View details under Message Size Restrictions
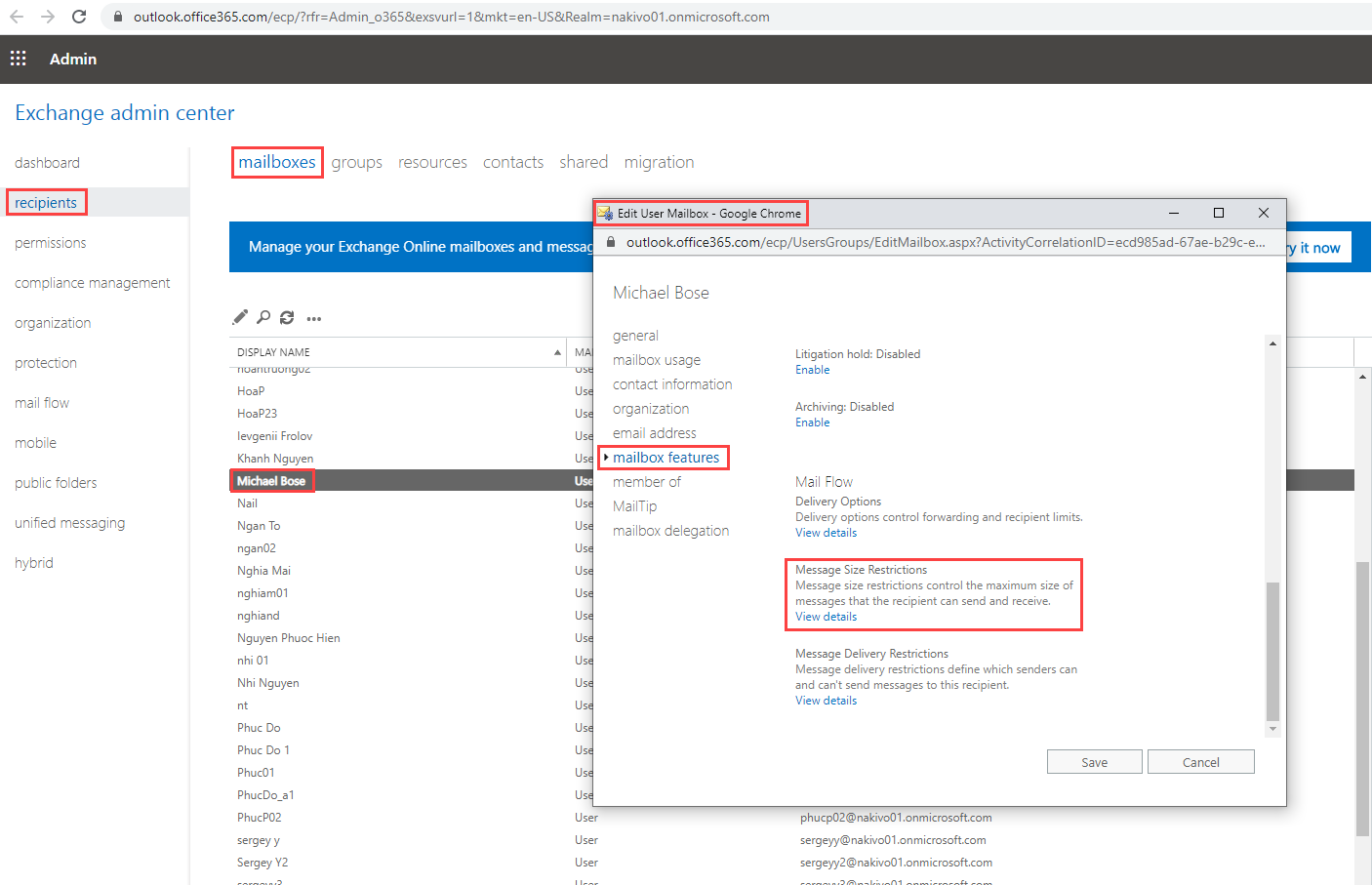1372x885 pixels. tap(826, 617)
